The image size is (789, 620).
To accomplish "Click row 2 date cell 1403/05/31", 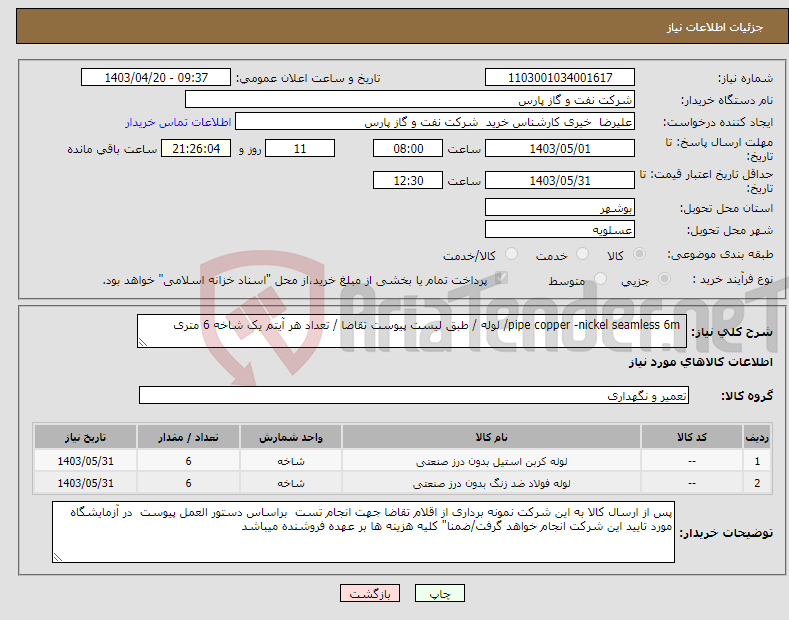I will pyautogui.click(x=85, y=483).
